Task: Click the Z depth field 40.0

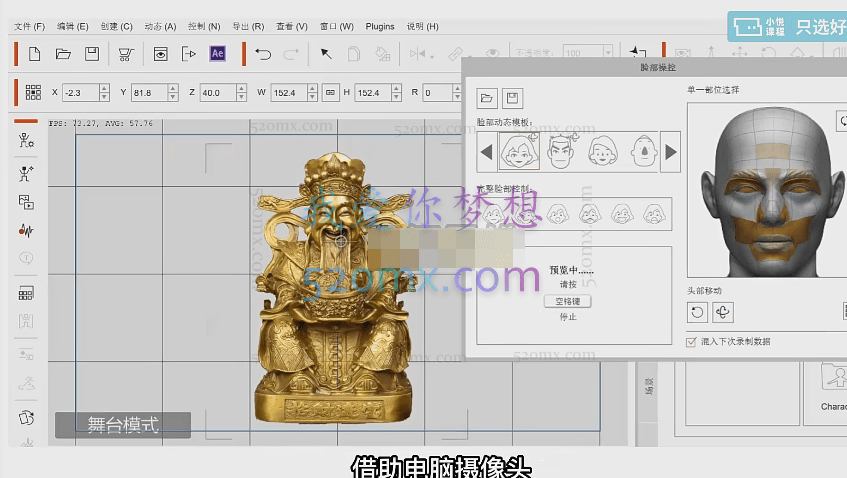Action: point(218,92)
